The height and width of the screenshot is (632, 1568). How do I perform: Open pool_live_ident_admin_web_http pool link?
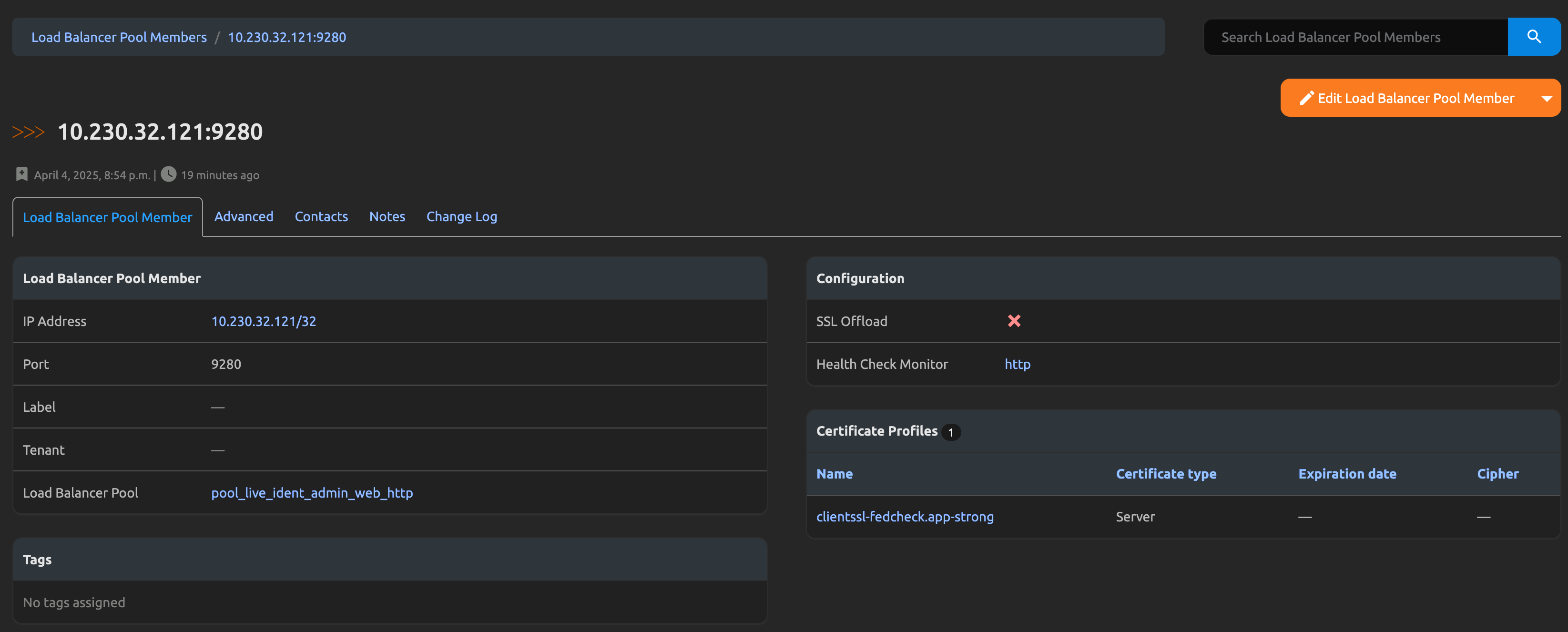pos(312,492)
